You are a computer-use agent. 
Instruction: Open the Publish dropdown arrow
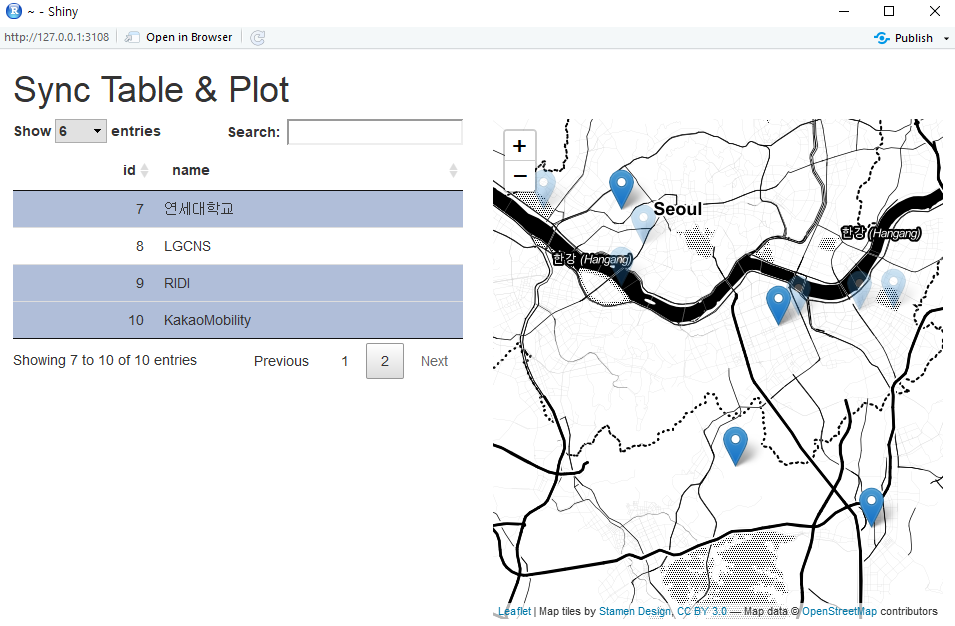[946, 38]
